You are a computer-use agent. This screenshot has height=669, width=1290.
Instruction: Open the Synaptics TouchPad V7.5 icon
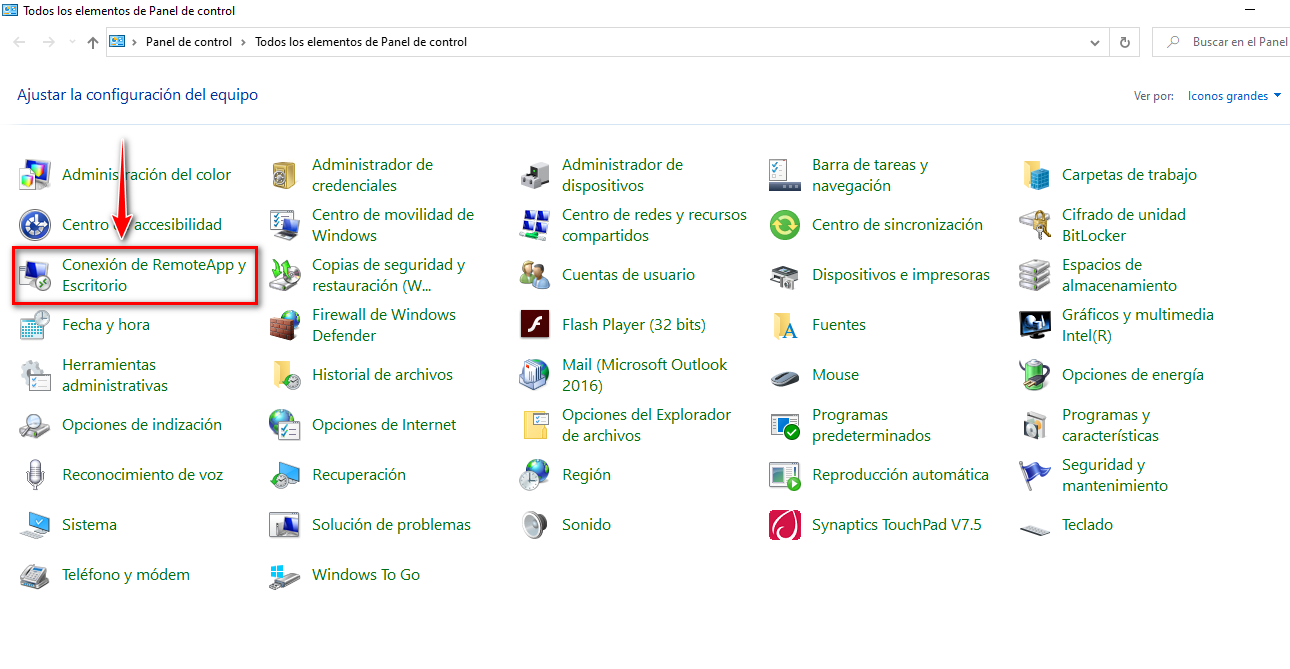pos(785,525)
